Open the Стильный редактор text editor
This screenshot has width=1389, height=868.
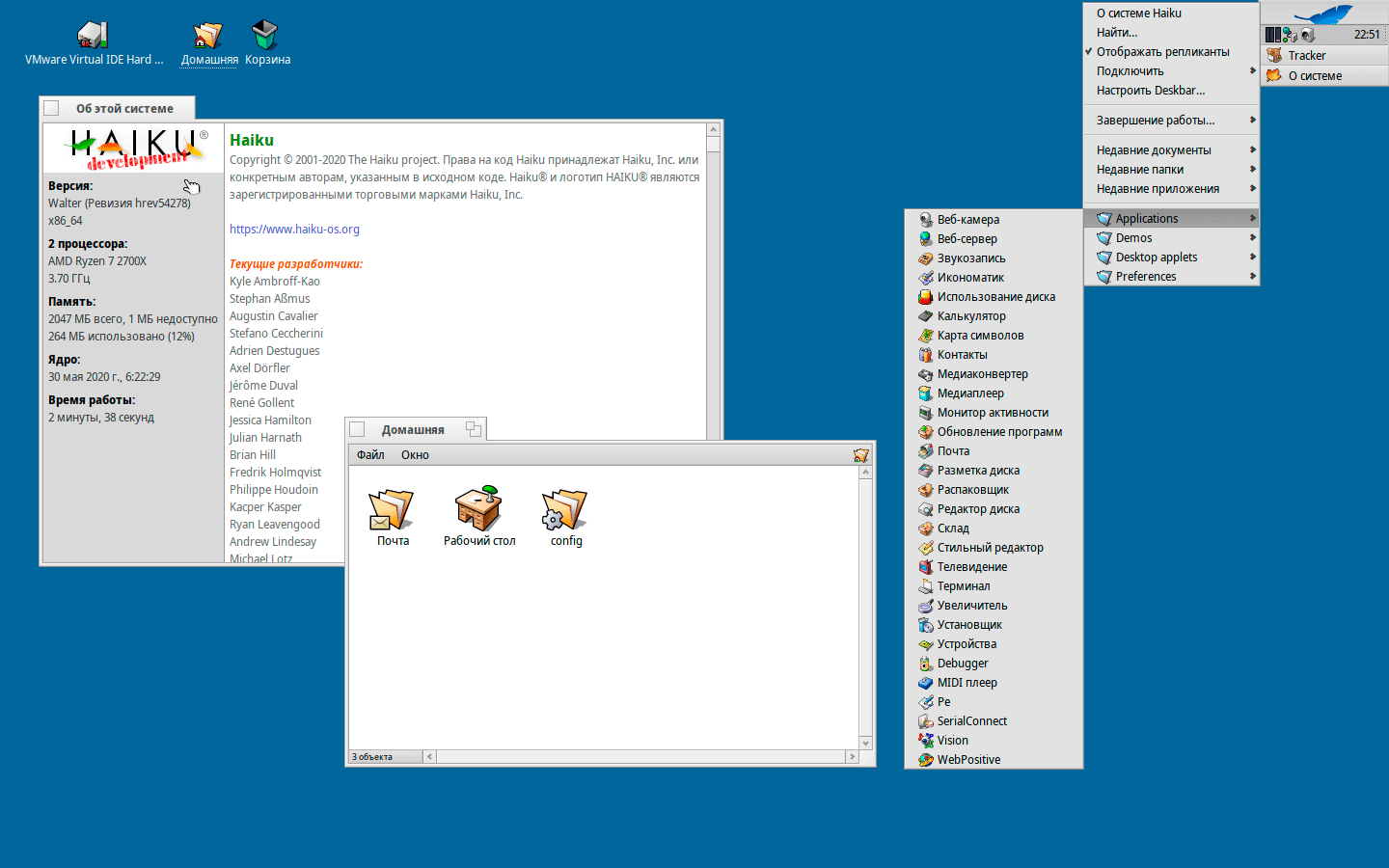pos(994,548)
